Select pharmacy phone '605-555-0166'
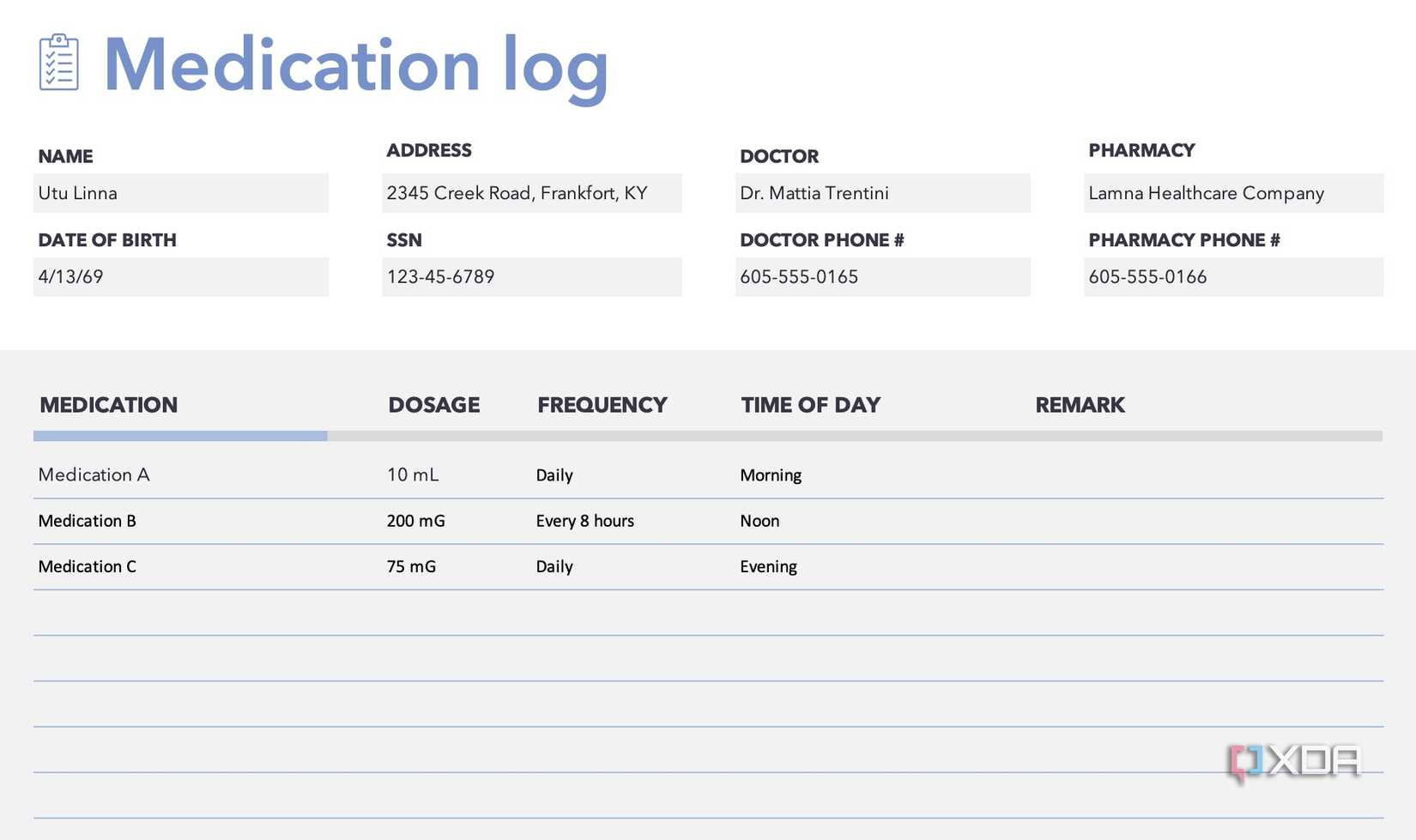Screen dimensions: 1416x840 click(1234, 277)
